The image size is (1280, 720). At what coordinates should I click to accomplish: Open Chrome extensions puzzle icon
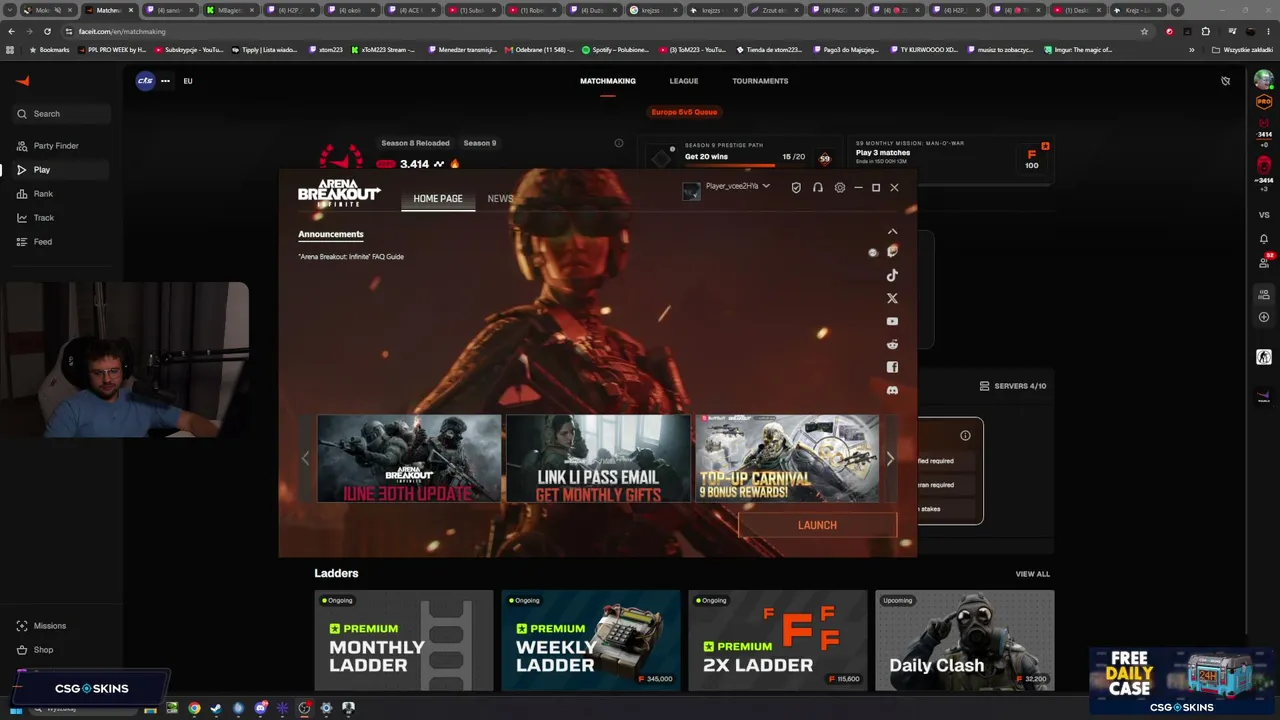click(1206, 31)
